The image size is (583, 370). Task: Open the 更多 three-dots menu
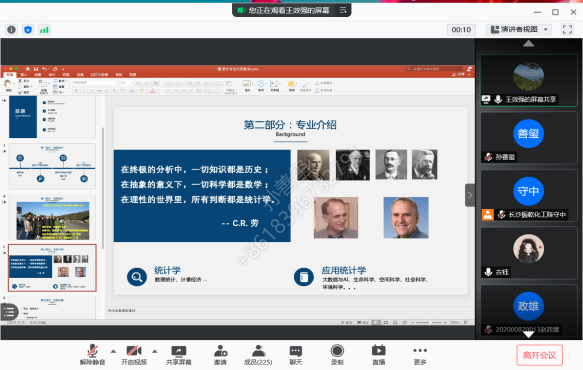420,350
